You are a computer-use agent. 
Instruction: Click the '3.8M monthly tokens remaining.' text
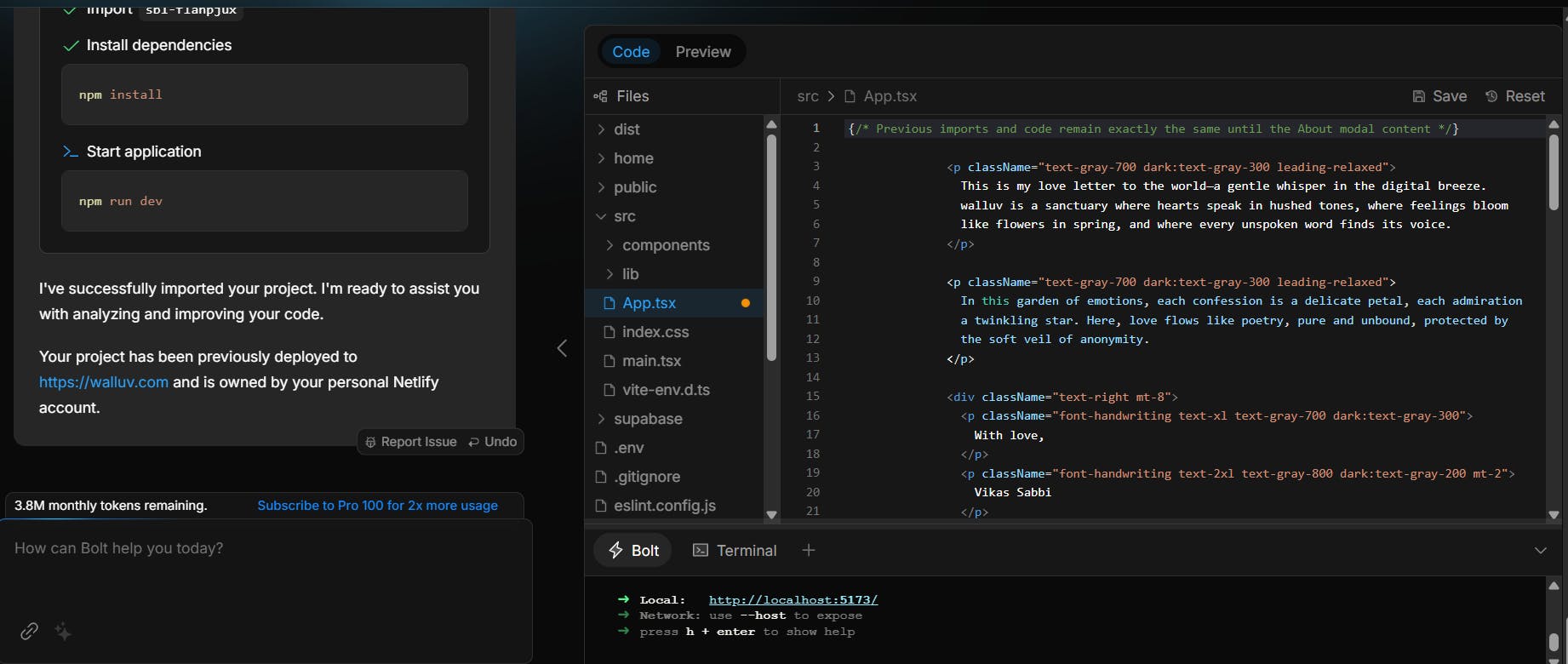[x=111, y=506]
